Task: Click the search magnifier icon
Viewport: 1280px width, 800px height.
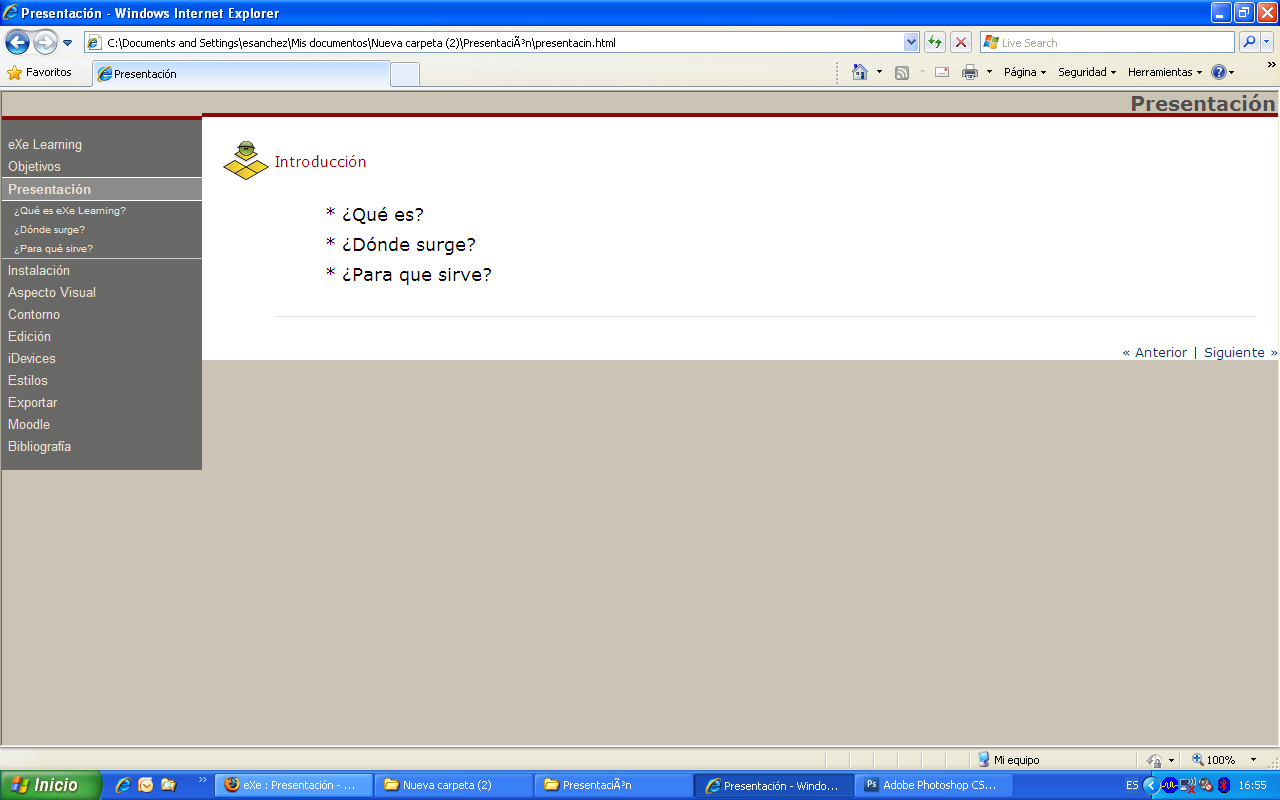Action: pos(1249,42)
